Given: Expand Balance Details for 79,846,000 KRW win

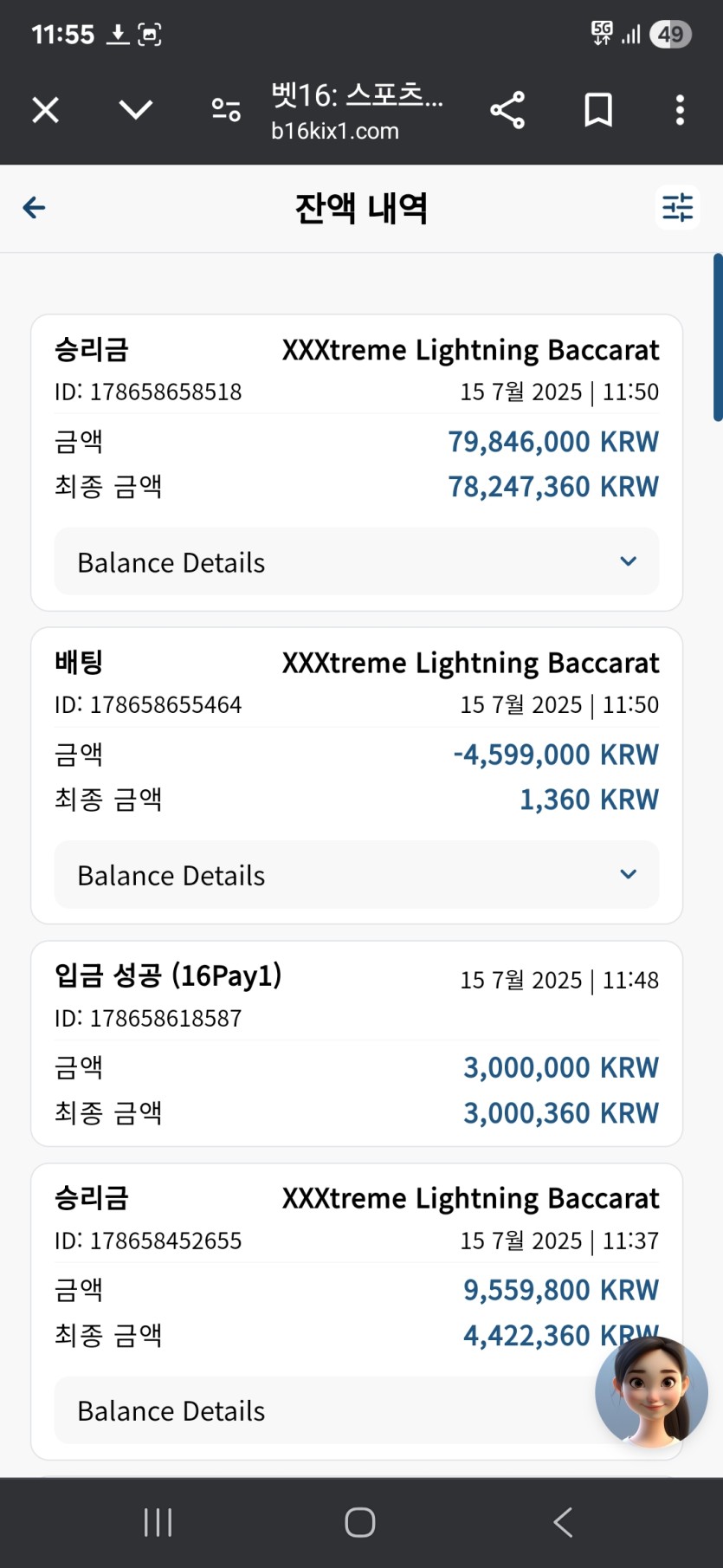Looking at the screenshot, I should (357, 562).
